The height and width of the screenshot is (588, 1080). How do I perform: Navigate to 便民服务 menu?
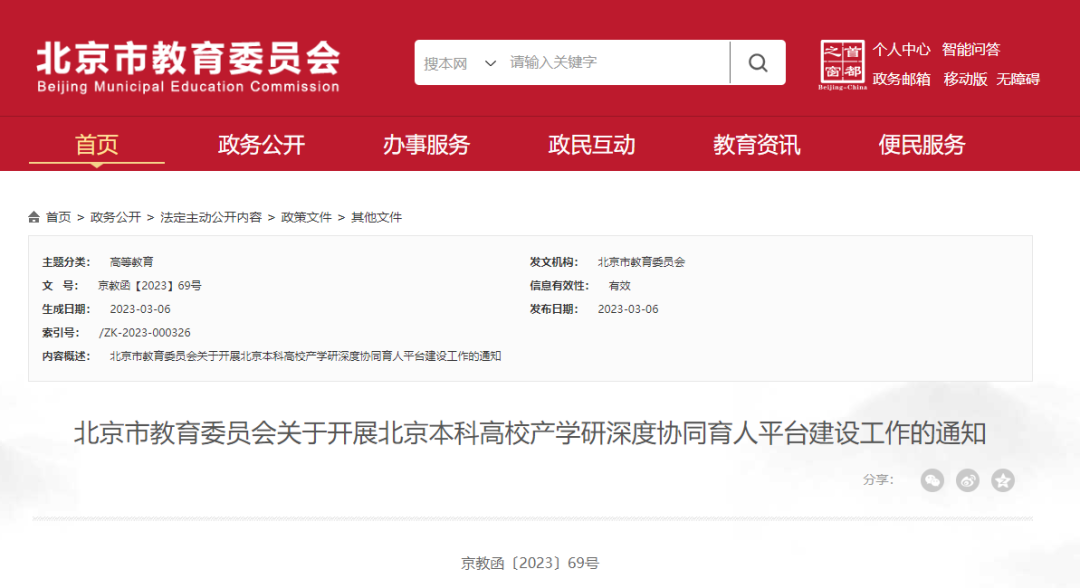921,145
